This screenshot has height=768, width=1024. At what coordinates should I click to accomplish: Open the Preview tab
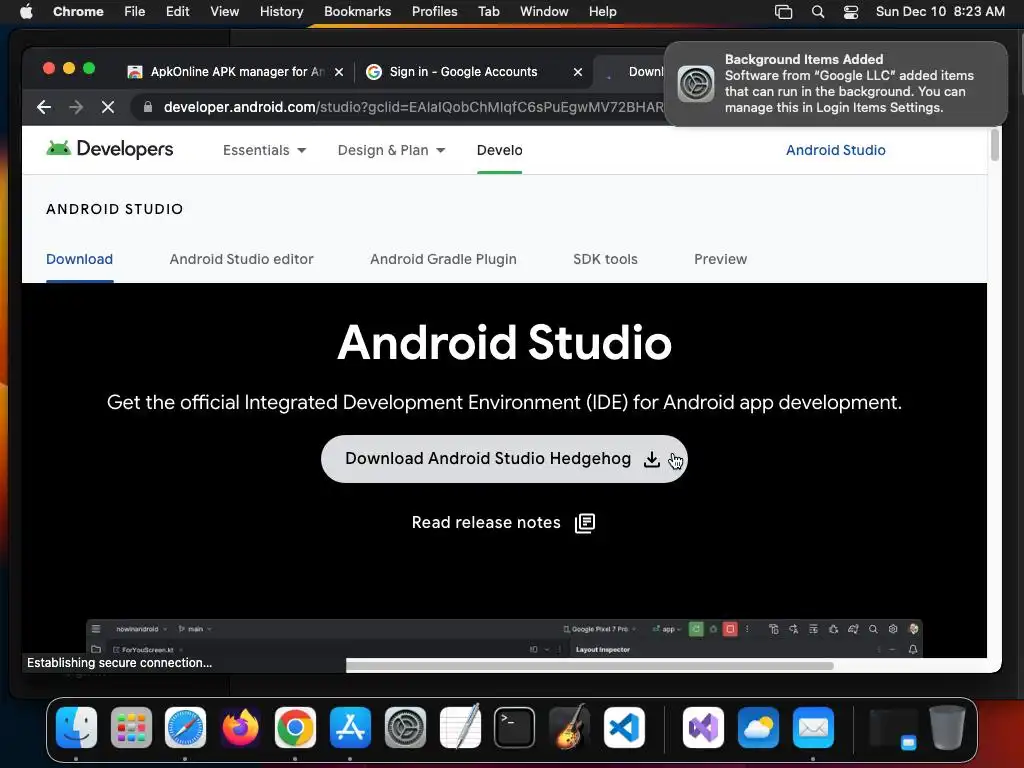point(720,259)
